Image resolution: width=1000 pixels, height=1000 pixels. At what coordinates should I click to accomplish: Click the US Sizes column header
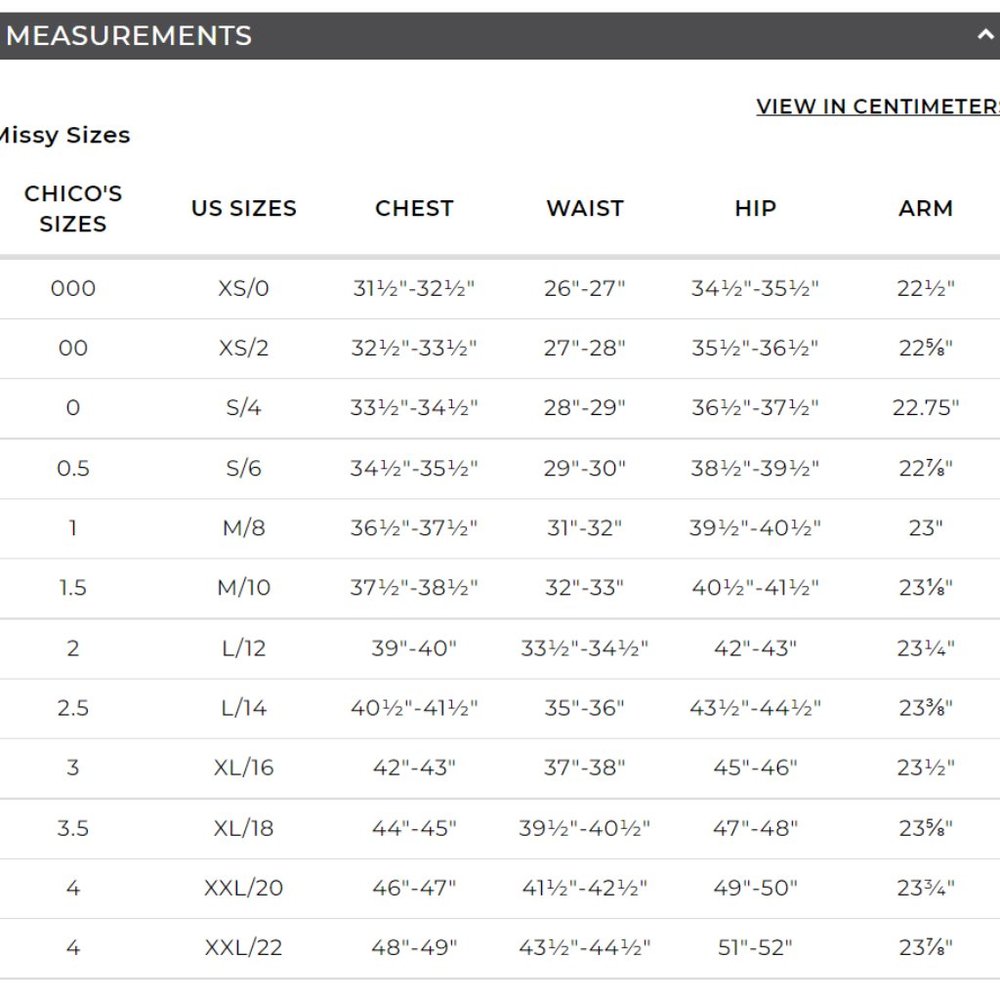(x=244, y=208)
